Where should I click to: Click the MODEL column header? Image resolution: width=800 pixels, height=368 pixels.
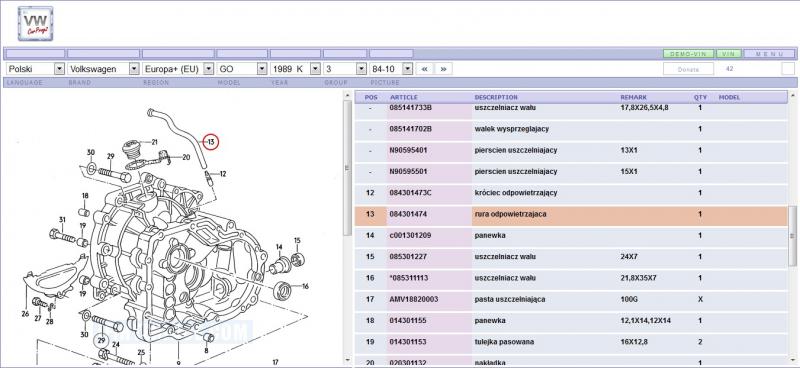[x=729, y=97]
